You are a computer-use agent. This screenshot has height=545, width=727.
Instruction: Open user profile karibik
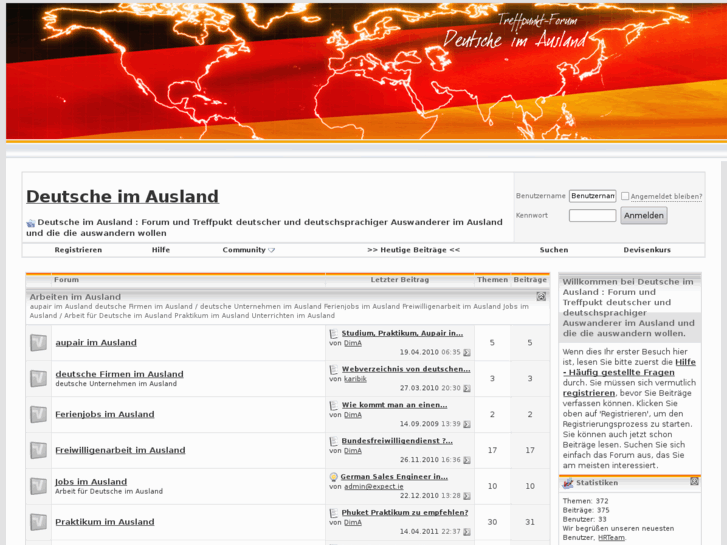point(355,379)
